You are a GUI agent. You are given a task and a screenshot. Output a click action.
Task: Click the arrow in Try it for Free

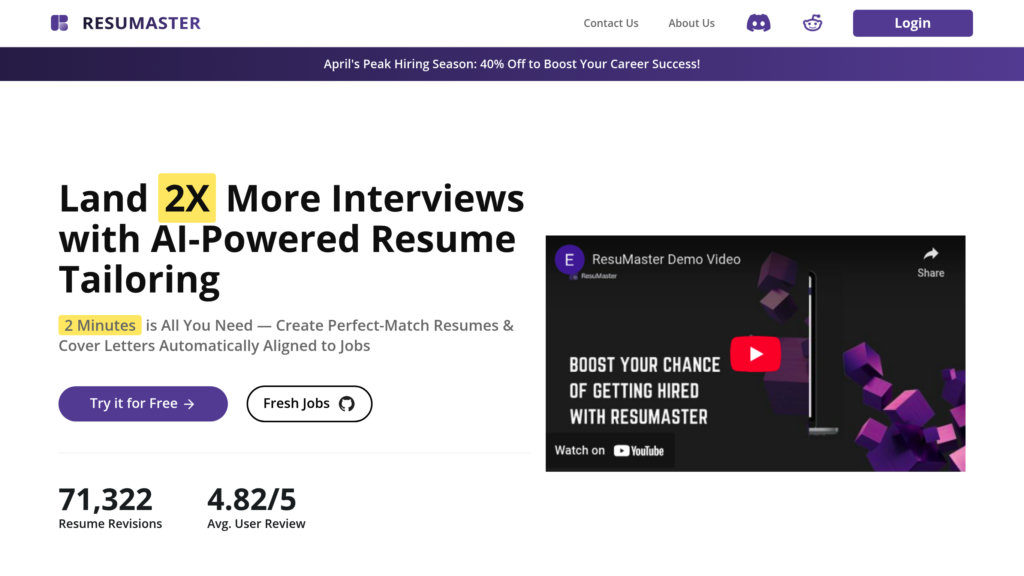(189, 404)
